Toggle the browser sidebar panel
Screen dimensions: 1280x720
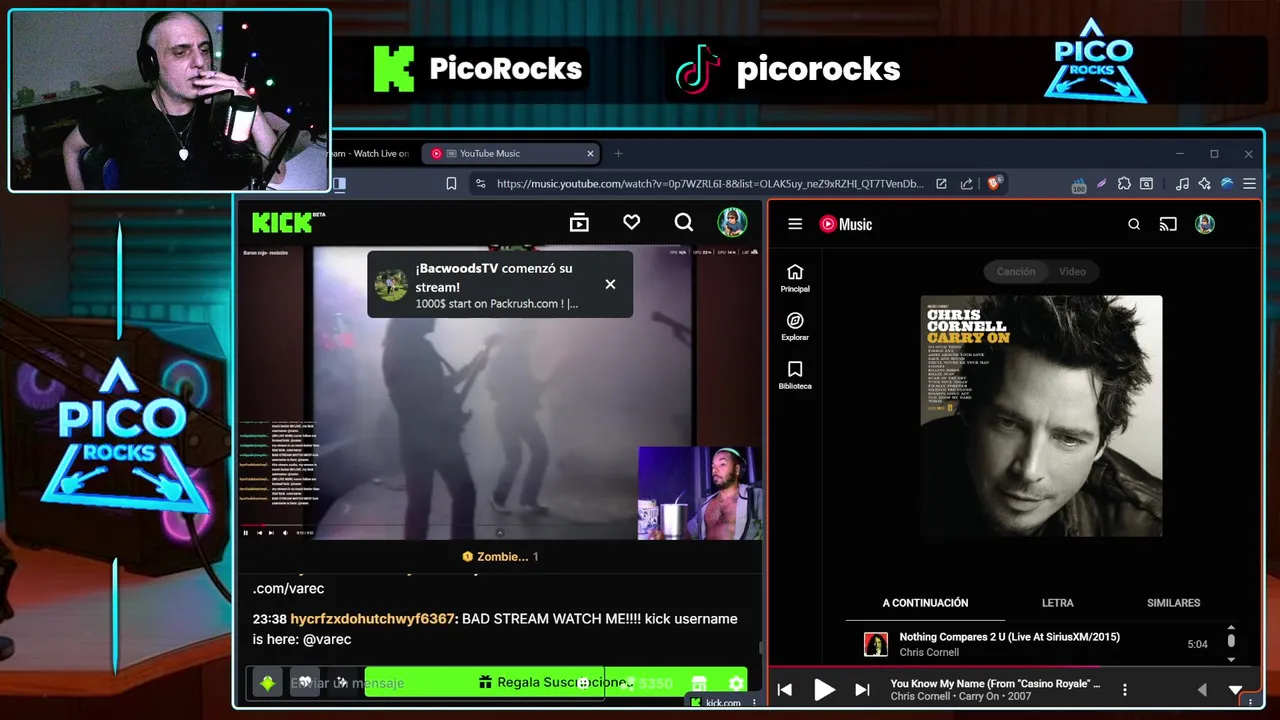tap(339, 184)
